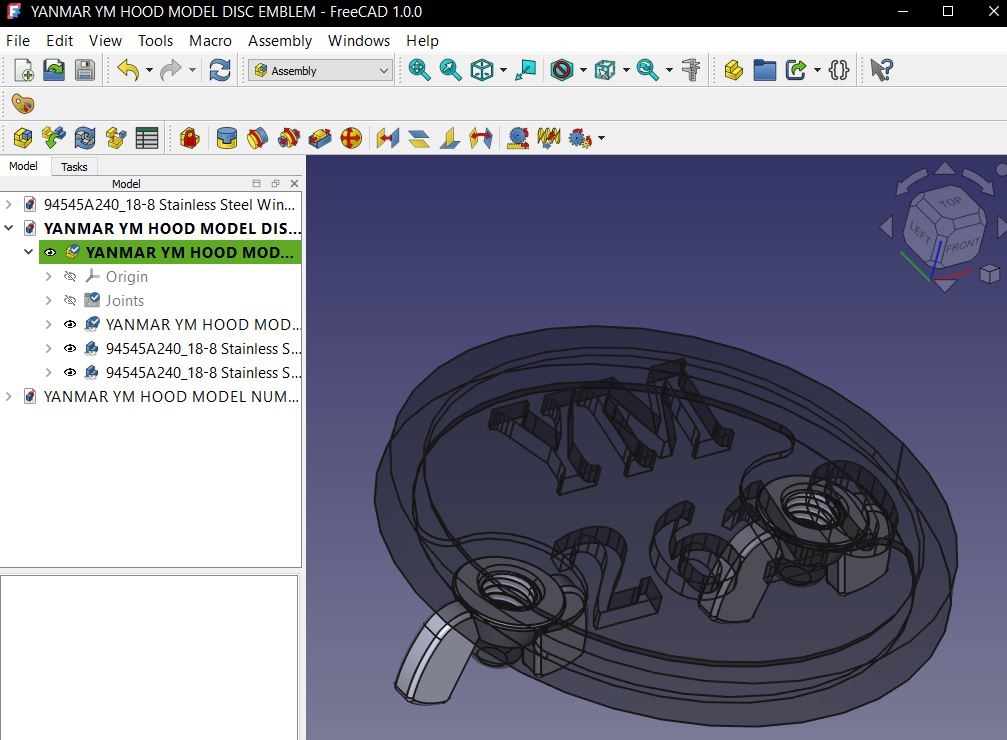1007x740 pixels.
Task: Click the appearance color palette icon
Action: (22, 103)
